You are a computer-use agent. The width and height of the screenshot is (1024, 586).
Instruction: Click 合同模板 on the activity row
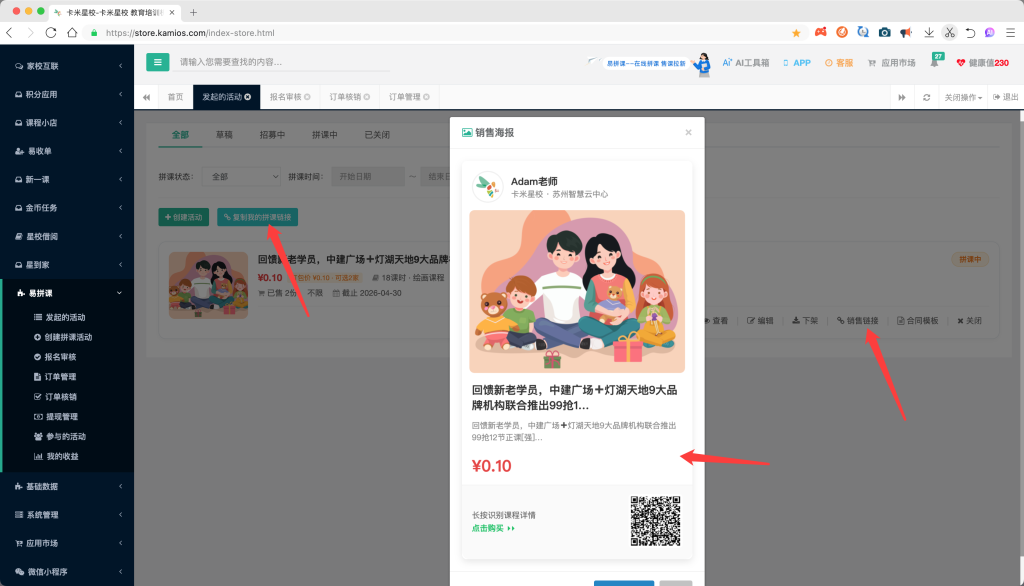point(918,321)
